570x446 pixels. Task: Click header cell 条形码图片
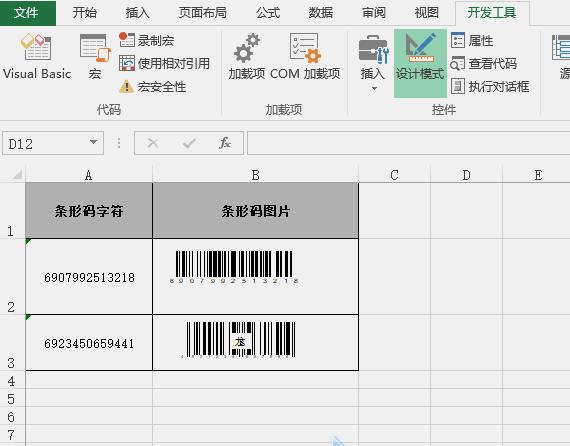pos(256,211)
